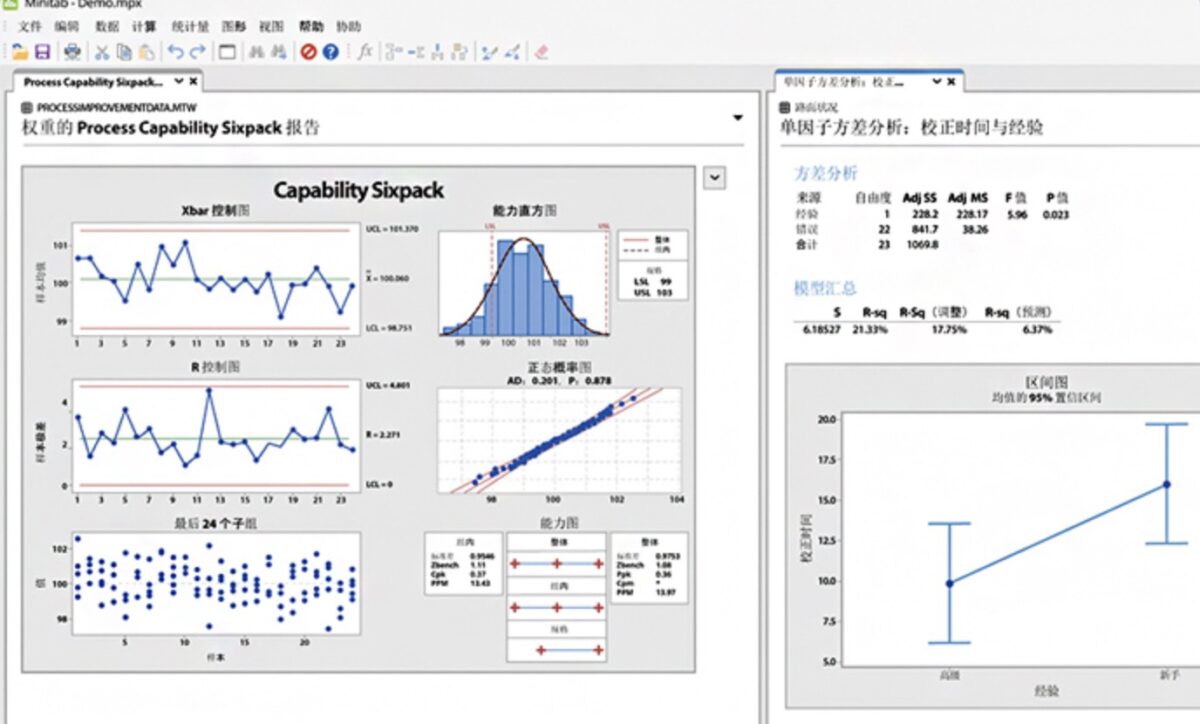The image size is (1200, 724).
Task: Open the 视图 menu
Action: pyautogui.click(x=271, y=26)
